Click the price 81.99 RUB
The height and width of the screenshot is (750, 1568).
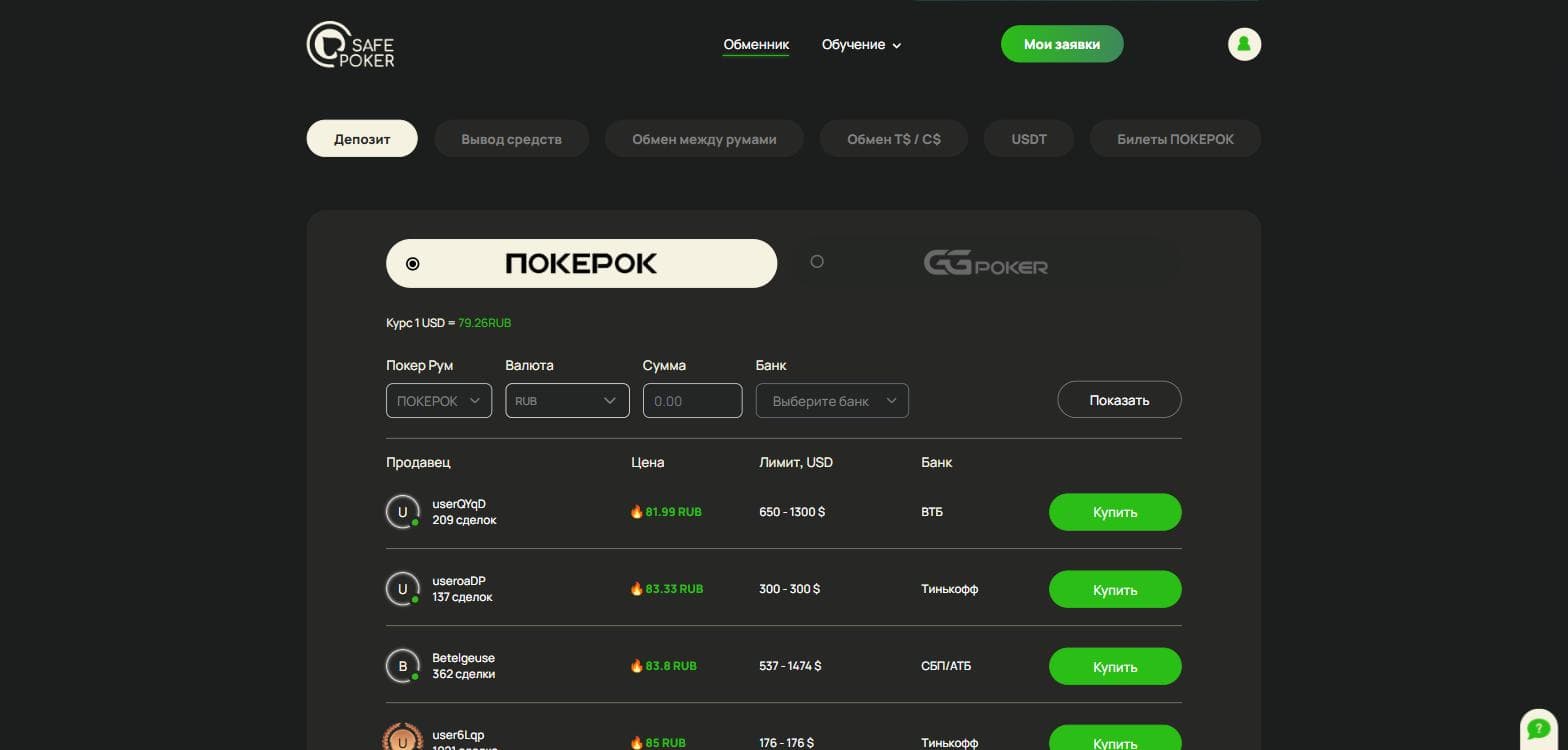point(674,512)
